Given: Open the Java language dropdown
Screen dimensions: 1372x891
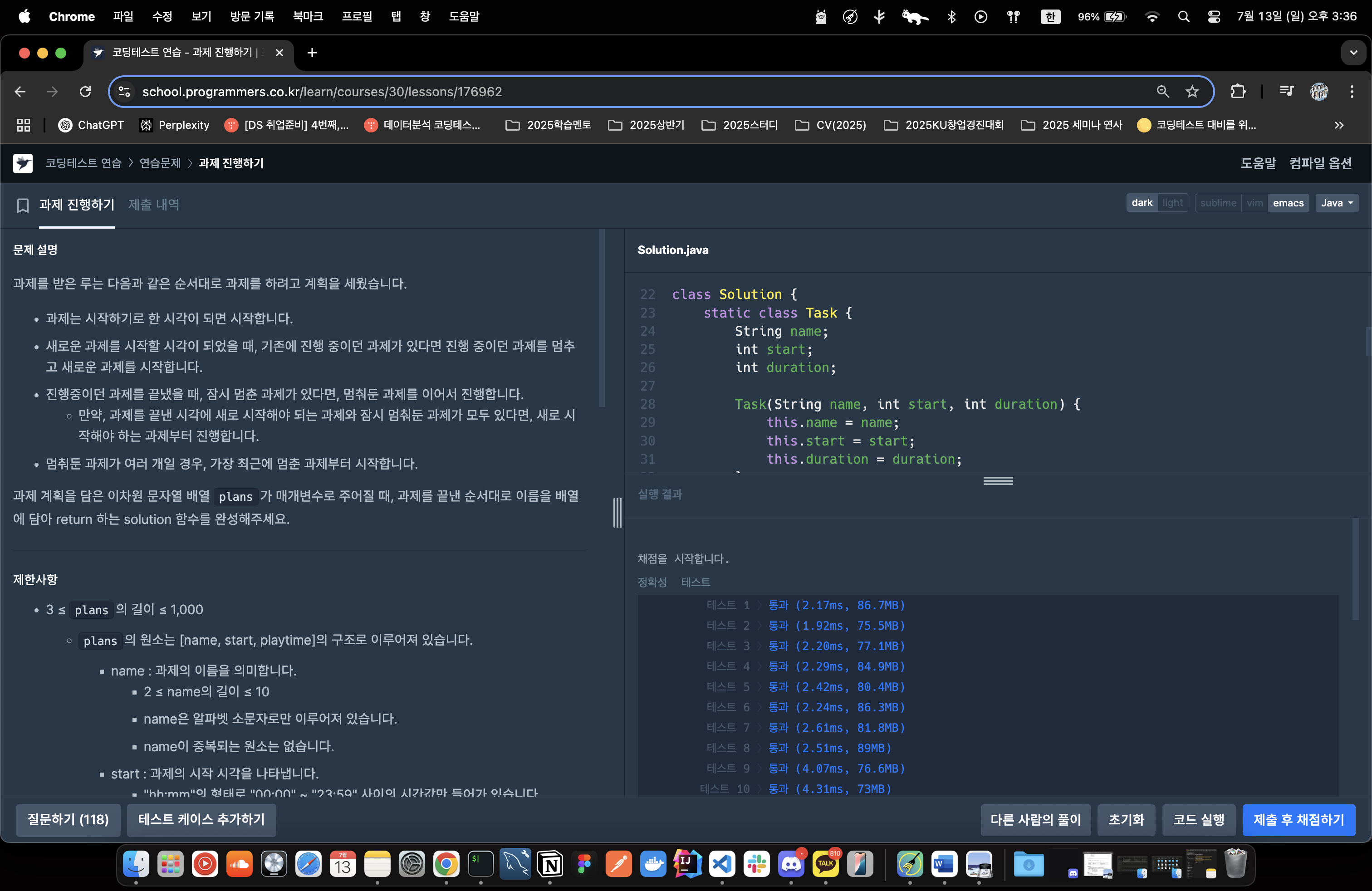Looking at the screenshot, I should (1336, 203).
